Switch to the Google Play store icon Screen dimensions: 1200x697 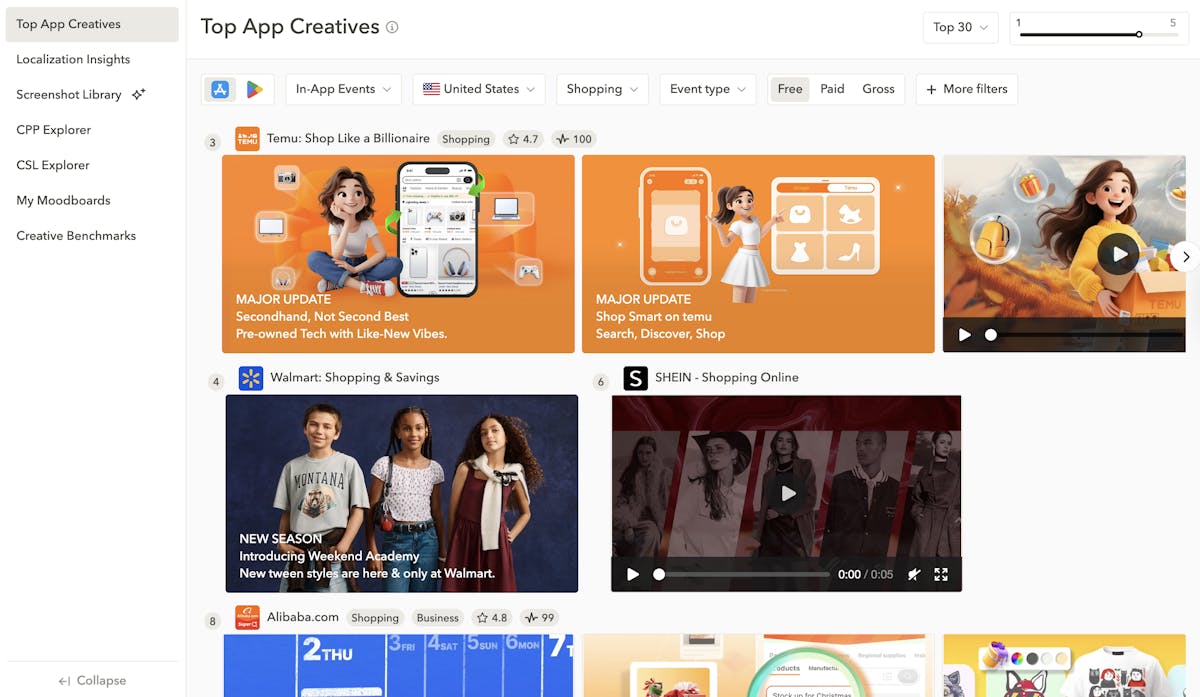[x=255, y=89]
